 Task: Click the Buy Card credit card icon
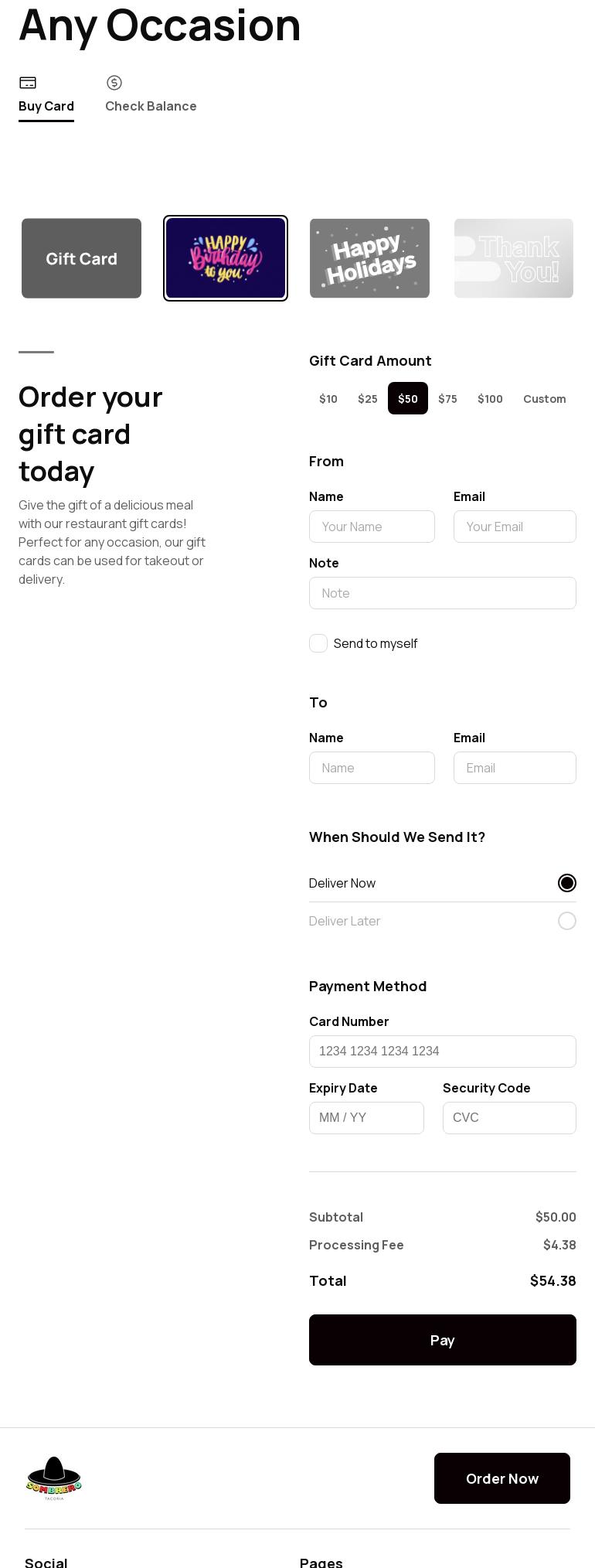28,83
